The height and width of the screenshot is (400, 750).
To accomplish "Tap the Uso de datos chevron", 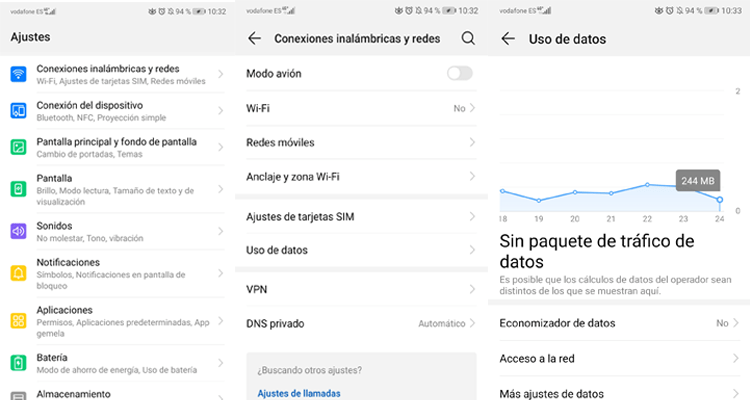I will [472, 250].
